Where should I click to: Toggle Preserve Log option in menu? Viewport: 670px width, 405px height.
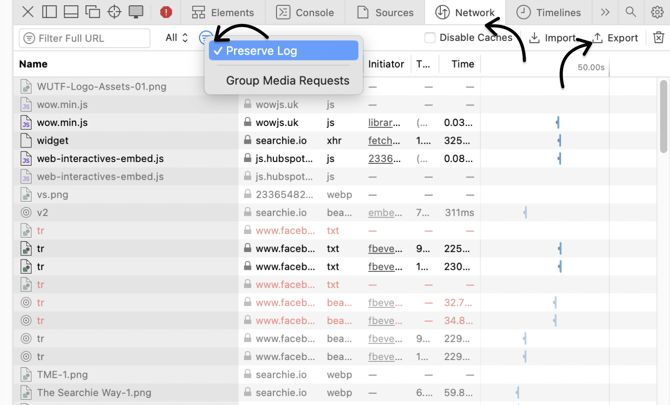tap(283, 50)
